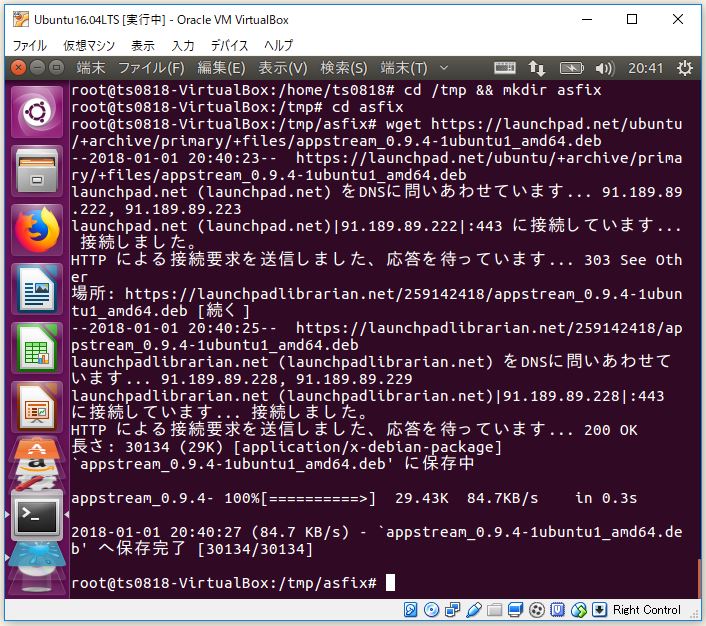The image size is (706, 626).
Task: Open the ファイル(F) terminal menu
Action: coord(151,68)
